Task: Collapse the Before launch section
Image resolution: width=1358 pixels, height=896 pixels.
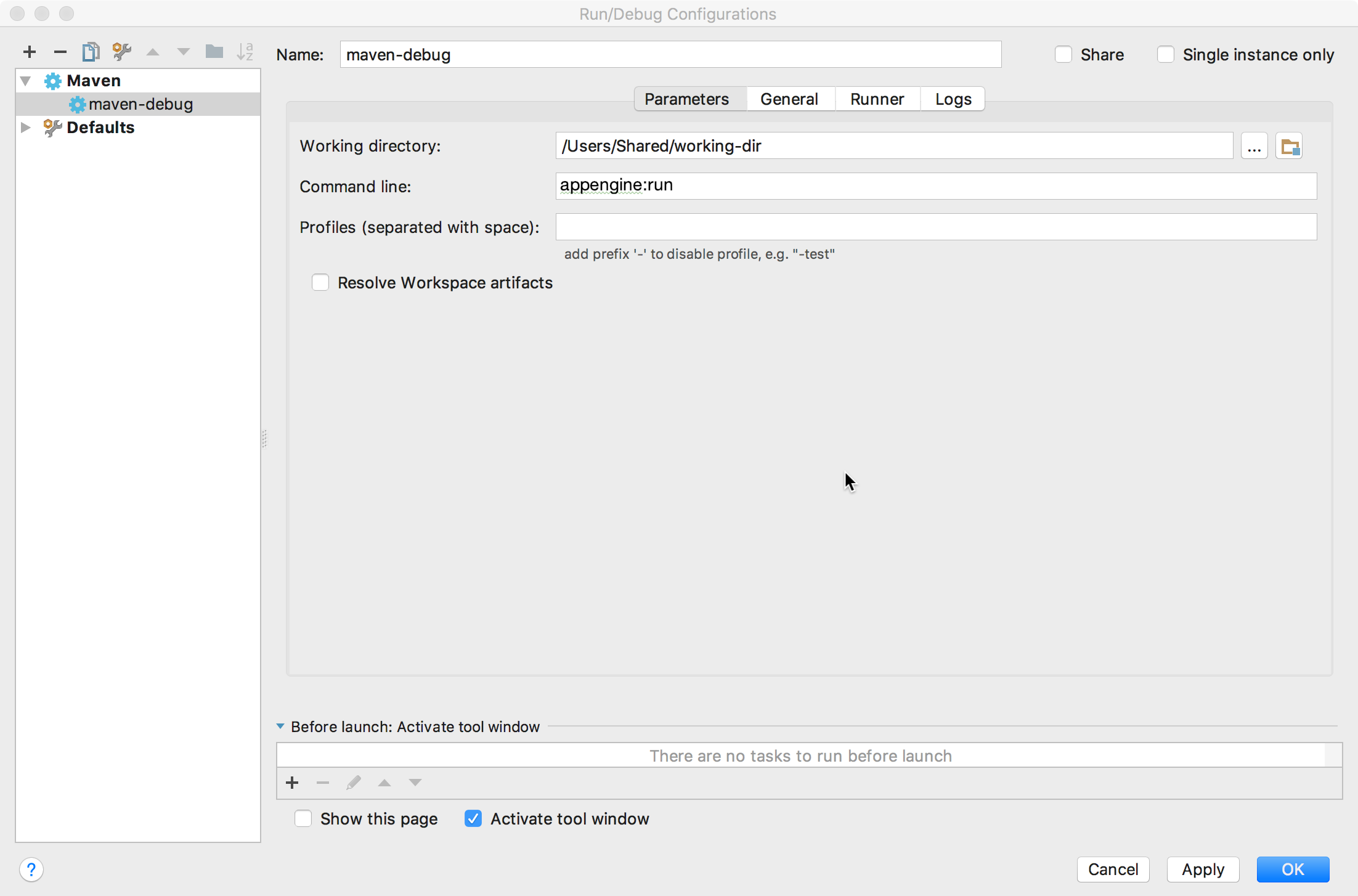Action: pyautogui.click(x=279, y=727)
